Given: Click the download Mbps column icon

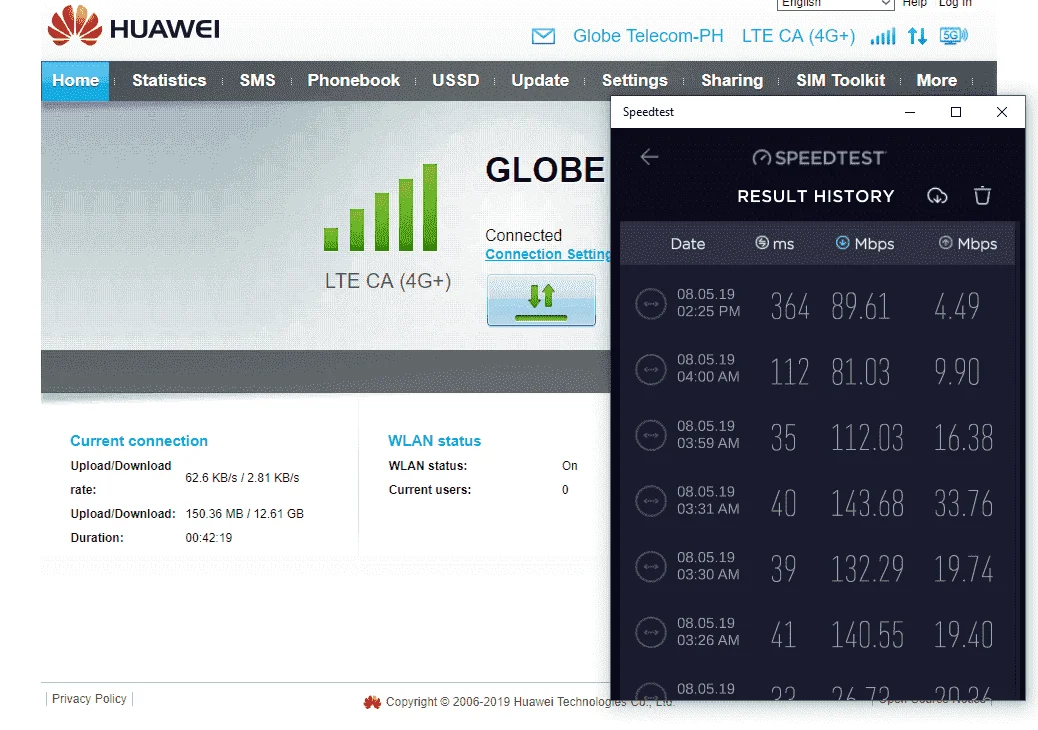Looking at the screenshot, I should coord(842,243).
